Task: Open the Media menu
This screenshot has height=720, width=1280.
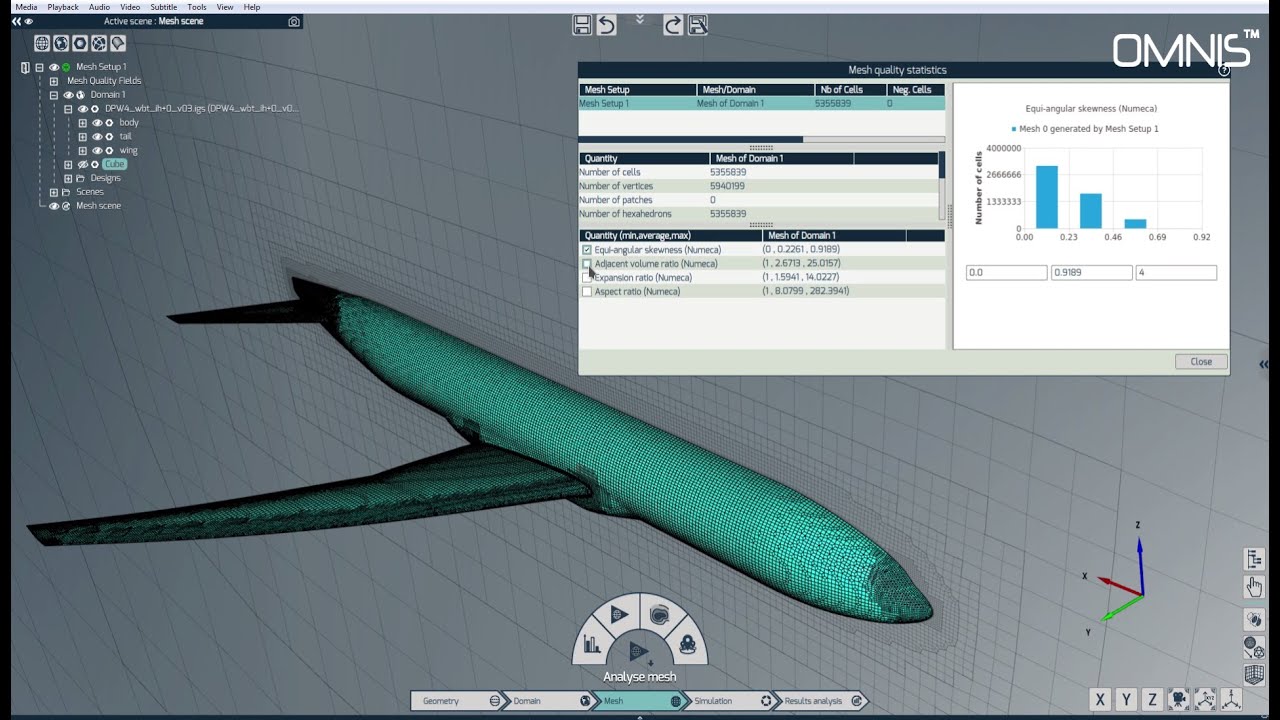Action: pos(26,7)
